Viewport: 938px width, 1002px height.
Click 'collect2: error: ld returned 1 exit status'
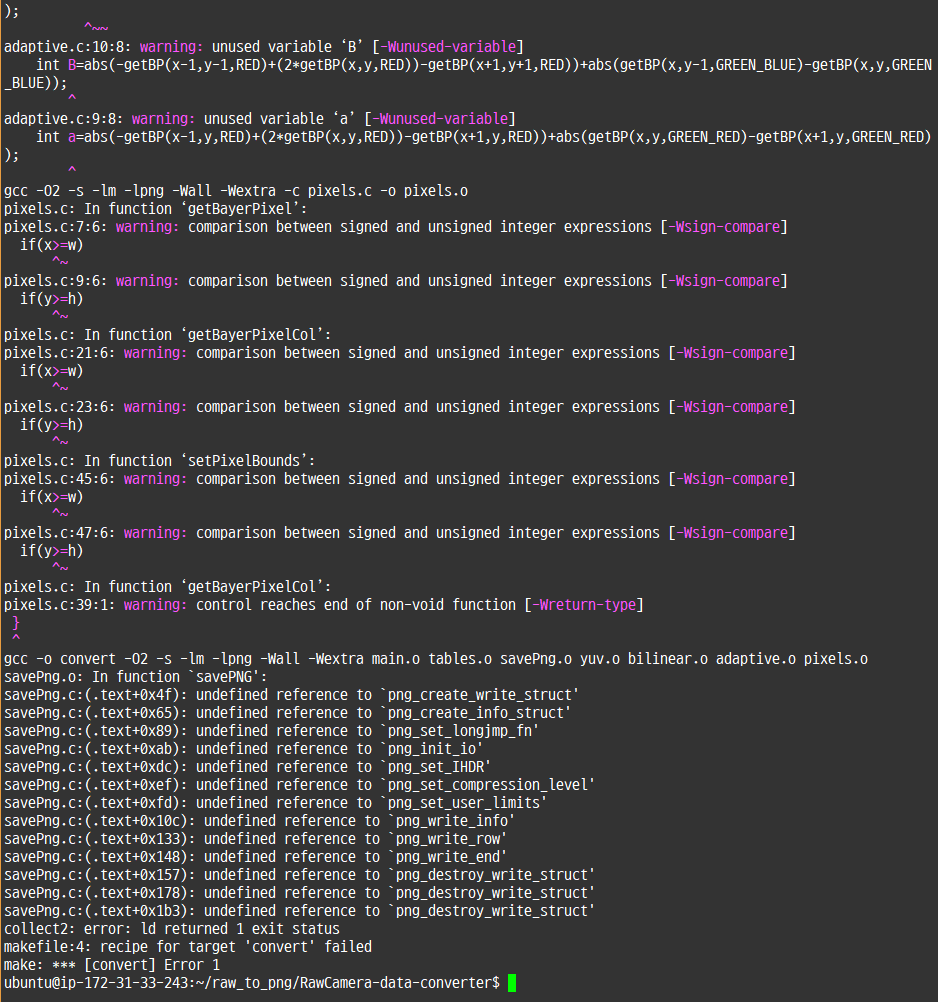(x=172, y=929)
